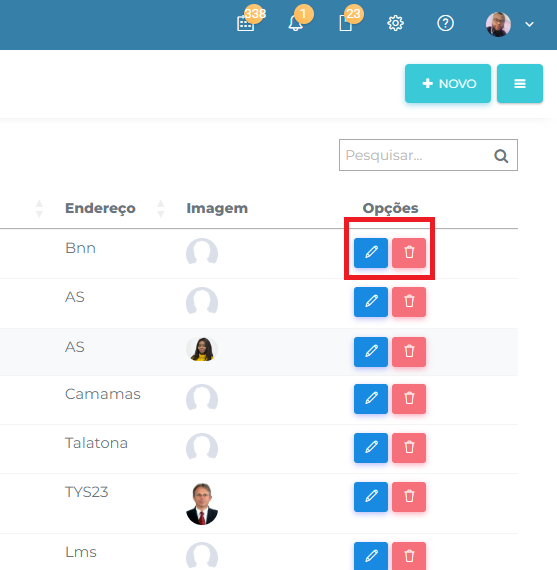557x570 pixels.
Task: Open the documents icon with 23 badge
Action: 346,23
